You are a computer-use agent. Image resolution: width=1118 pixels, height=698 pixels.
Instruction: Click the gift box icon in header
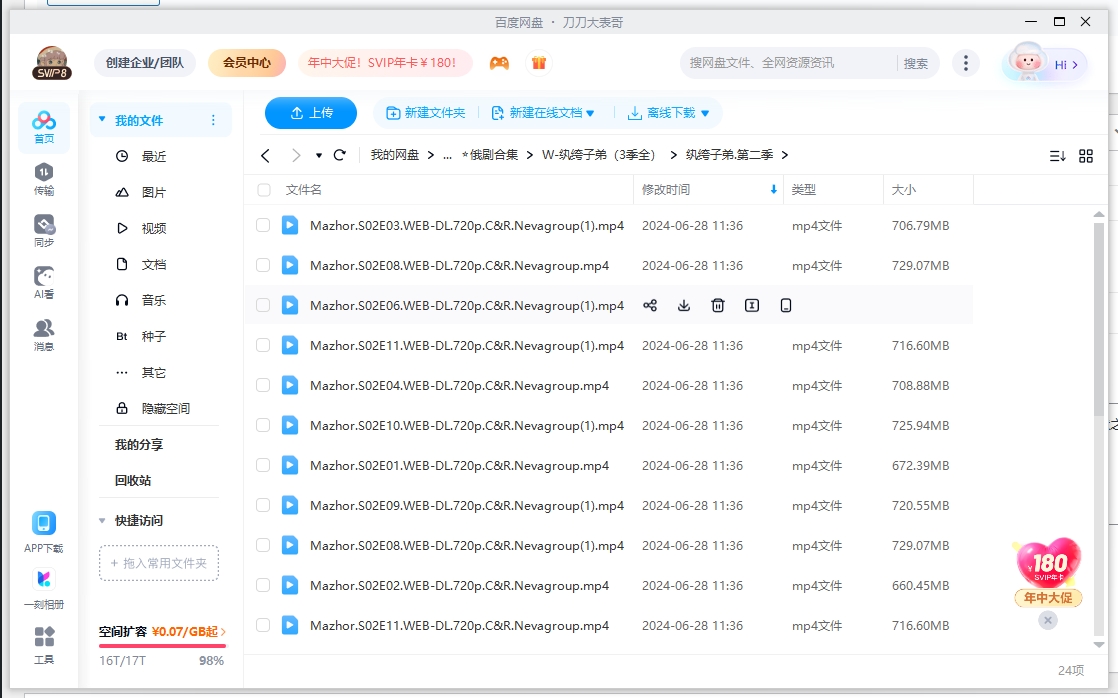pos(539,63)
